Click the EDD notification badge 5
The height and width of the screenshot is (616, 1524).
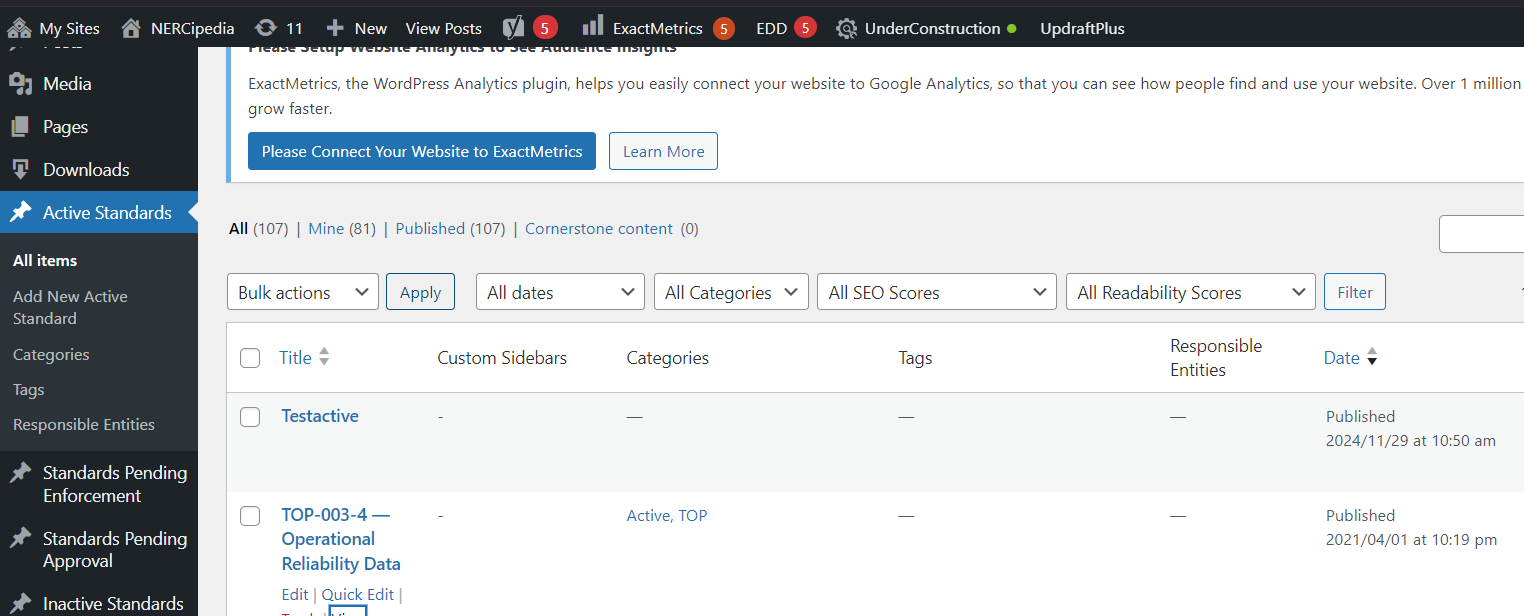pyautogui.click(x=805, y=28)
